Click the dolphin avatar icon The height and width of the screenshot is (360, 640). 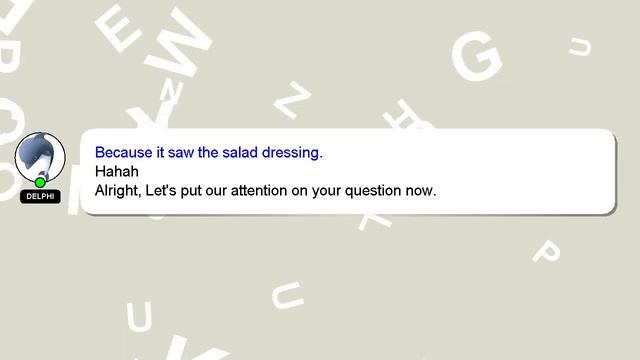[40, 158]
